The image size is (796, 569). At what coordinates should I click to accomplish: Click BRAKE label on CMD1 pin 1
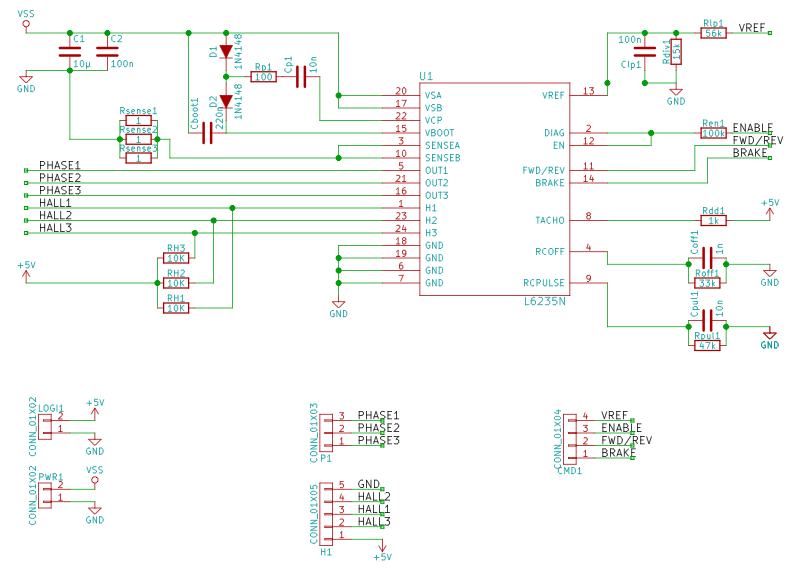tap(618, 453)
